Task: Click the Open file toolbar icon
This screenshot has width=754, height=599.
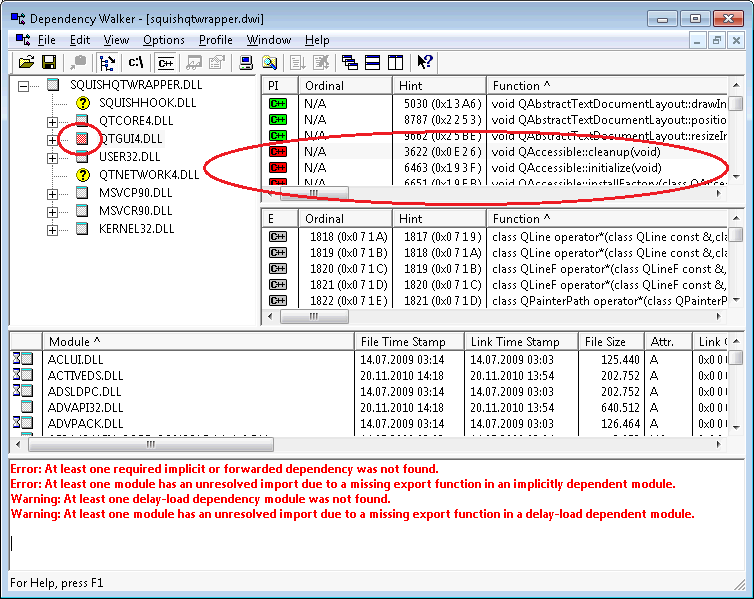Action: point(27,63)
